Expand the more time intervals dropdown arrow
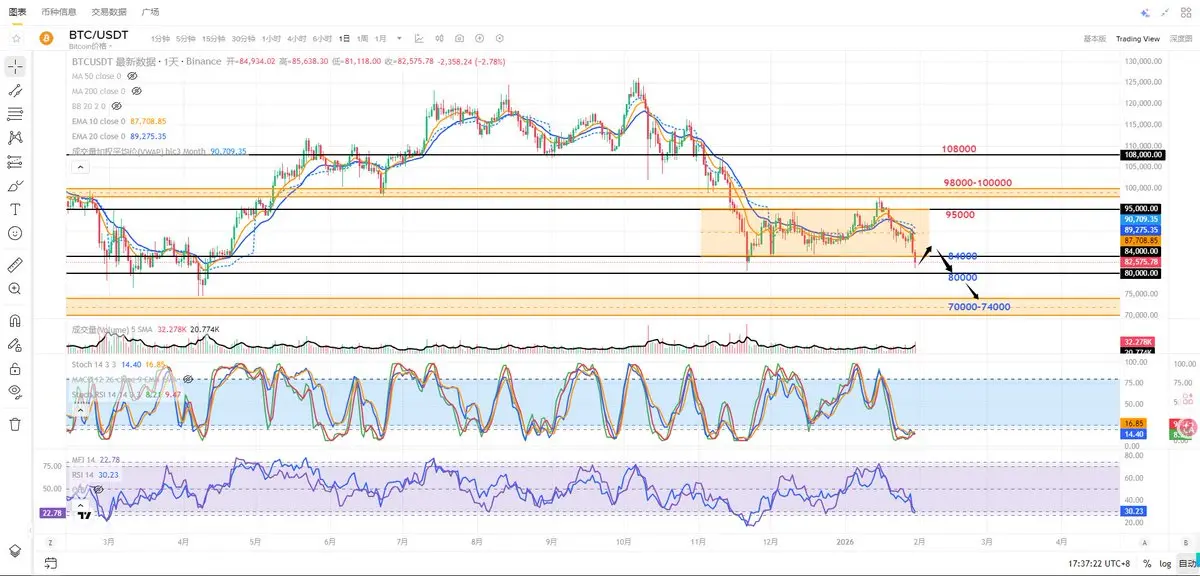The width and height of the screenshot is (1200, 576). tap(400, 38)
